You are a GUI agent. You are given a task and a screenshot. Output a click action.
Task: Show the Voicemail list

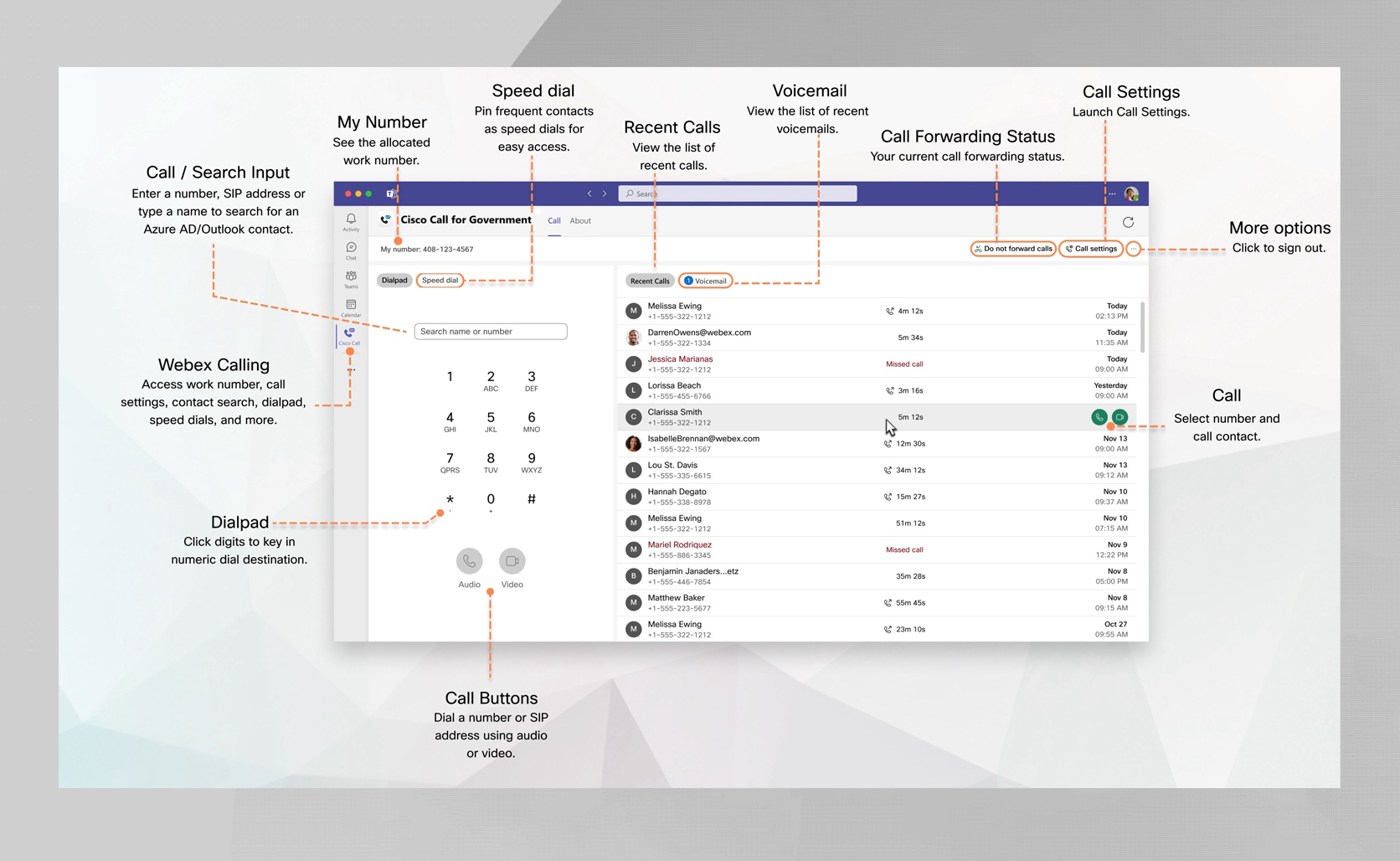pos(706,281)
